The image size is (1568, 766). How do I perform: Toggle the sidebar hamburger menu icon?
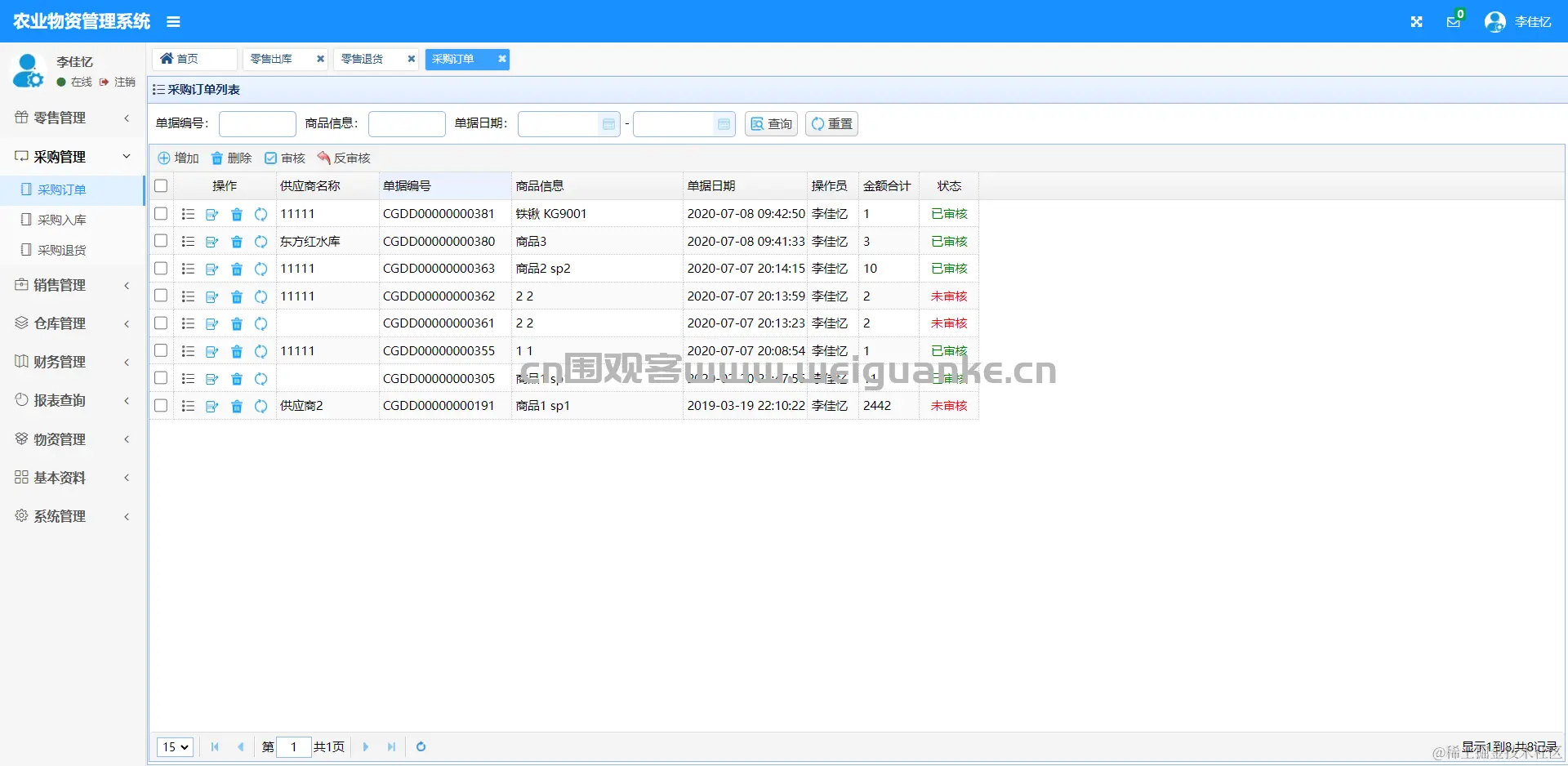click(173, 22)
